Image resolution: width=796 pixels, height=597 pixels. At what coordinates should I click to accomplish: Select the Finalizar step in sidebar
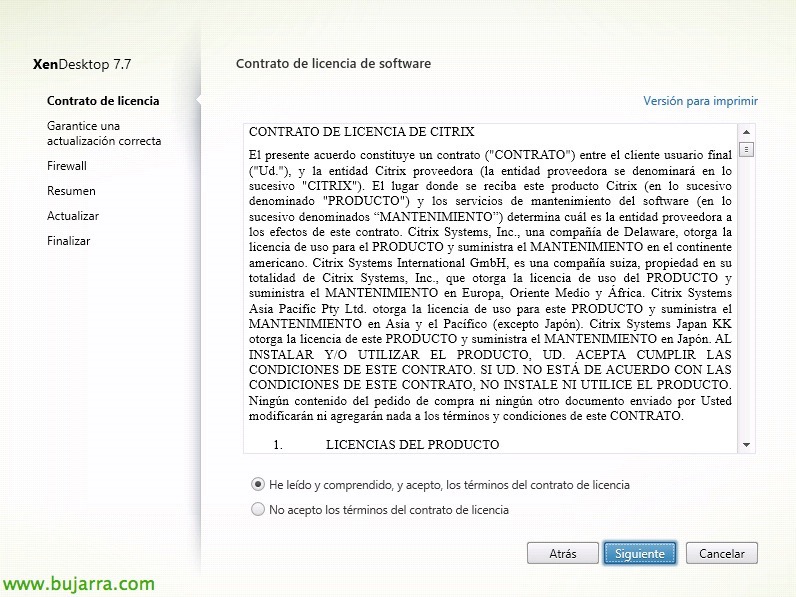click(x=69, y=241)
